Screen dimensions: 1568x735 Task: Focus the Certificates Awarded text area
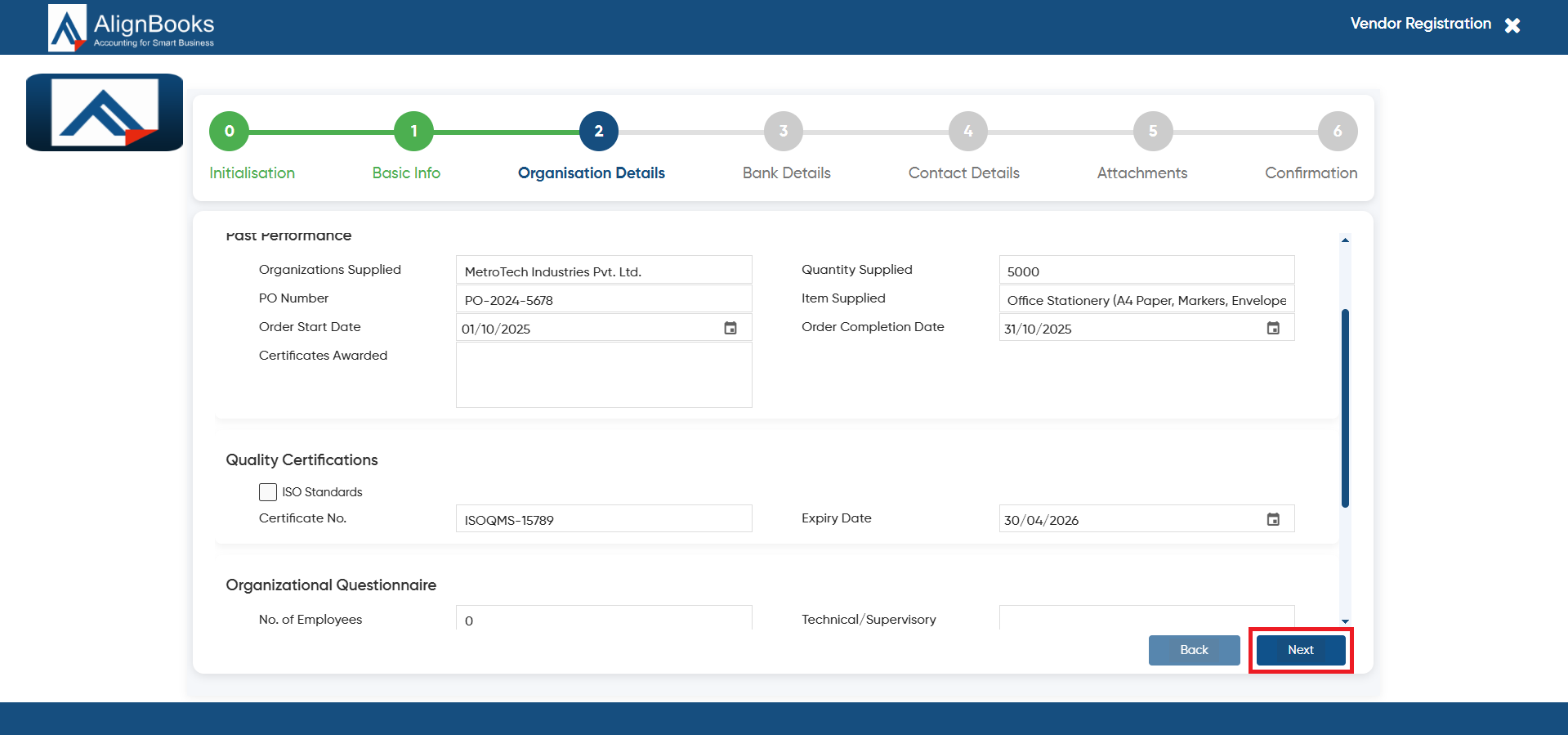(x=604, y=374)
